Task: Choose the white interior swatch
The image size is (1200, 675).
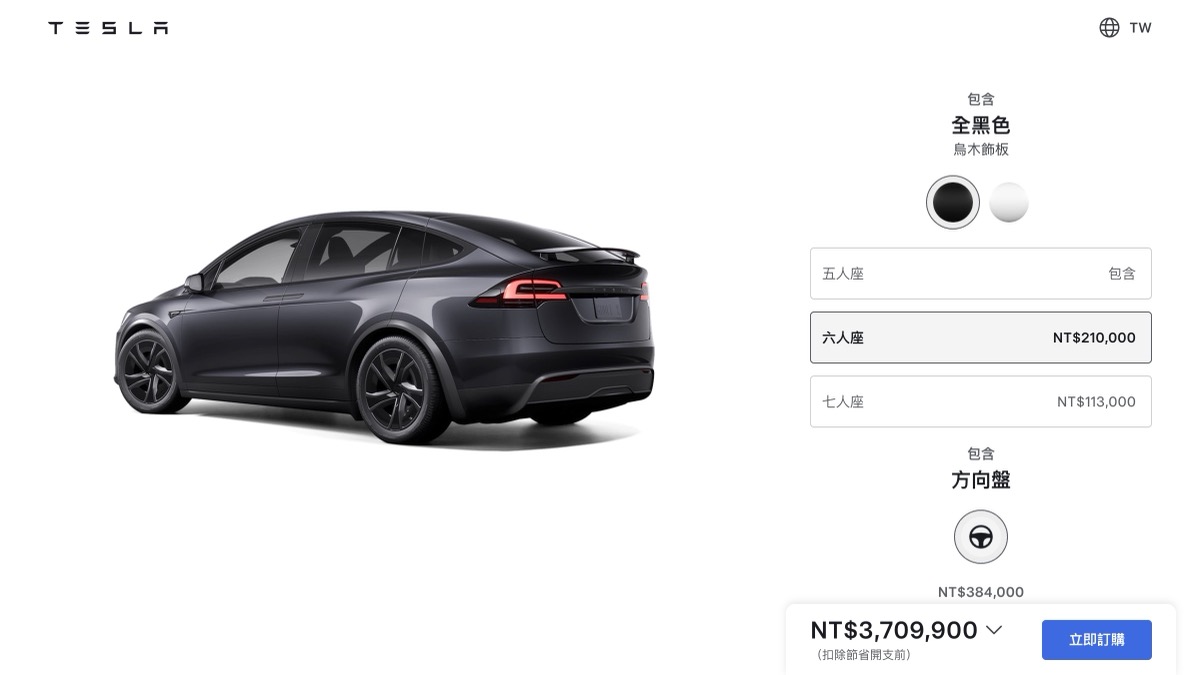Action: [x=1009, y=203]
